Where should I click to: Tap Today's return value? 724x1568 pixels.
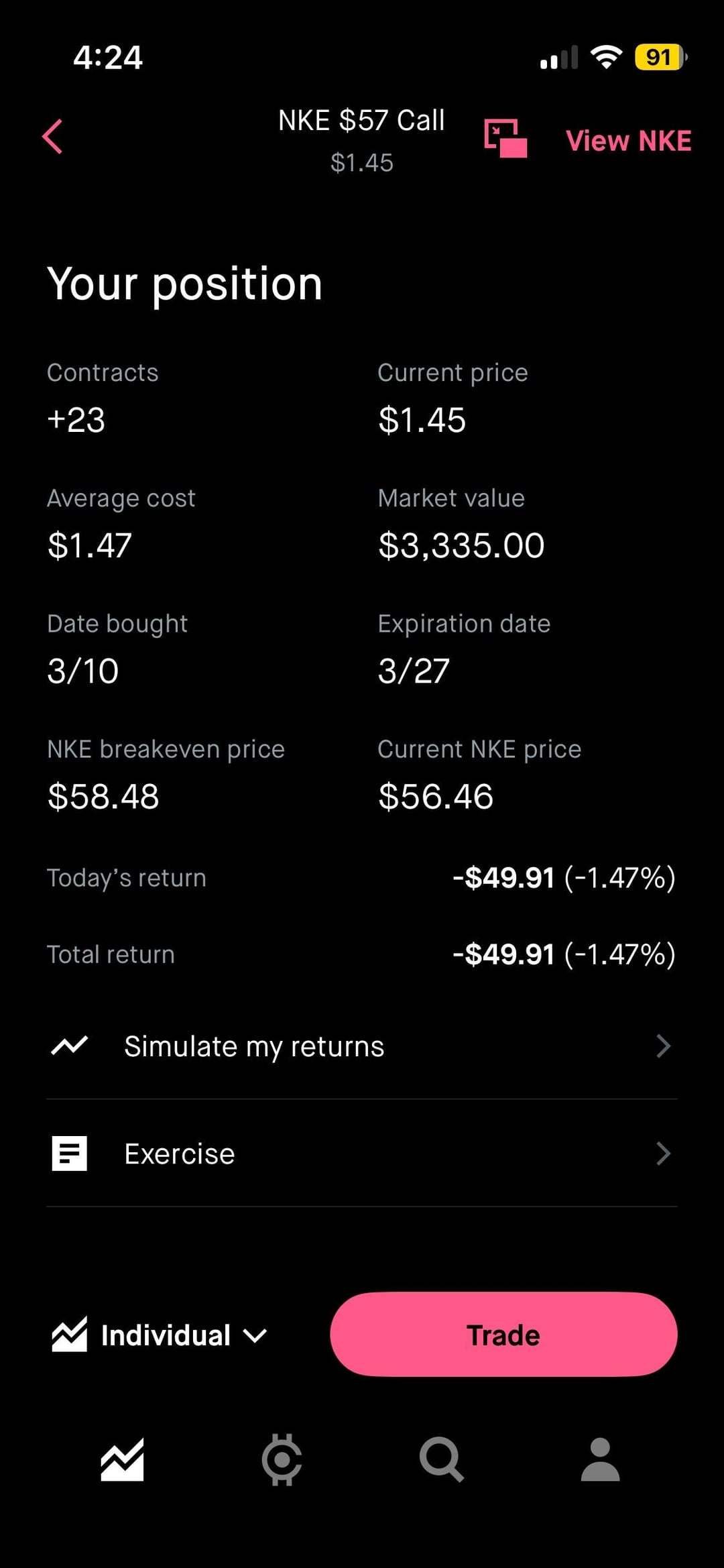pyautogui.click(x=564, y=878)
